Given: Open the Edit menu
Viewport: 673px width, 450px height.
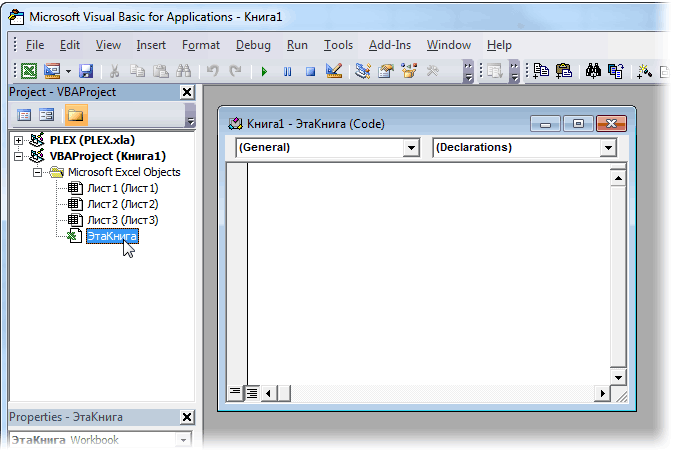Looking at the screenshot, I should [x=70, y=45].
